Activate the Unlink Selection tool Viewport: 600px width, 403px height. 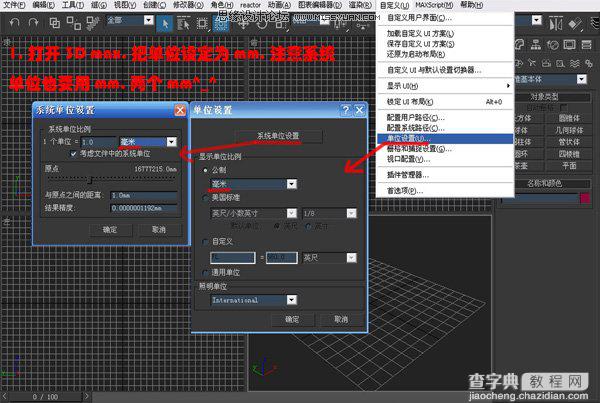[x=73, y=23]
